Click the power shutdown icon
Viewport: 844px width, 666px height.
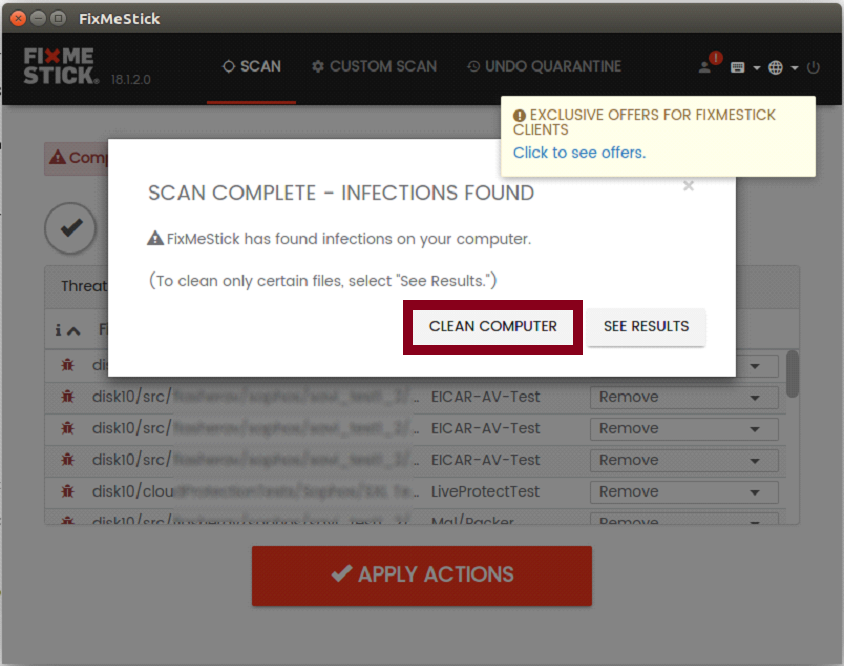click(x=813, y=67)
